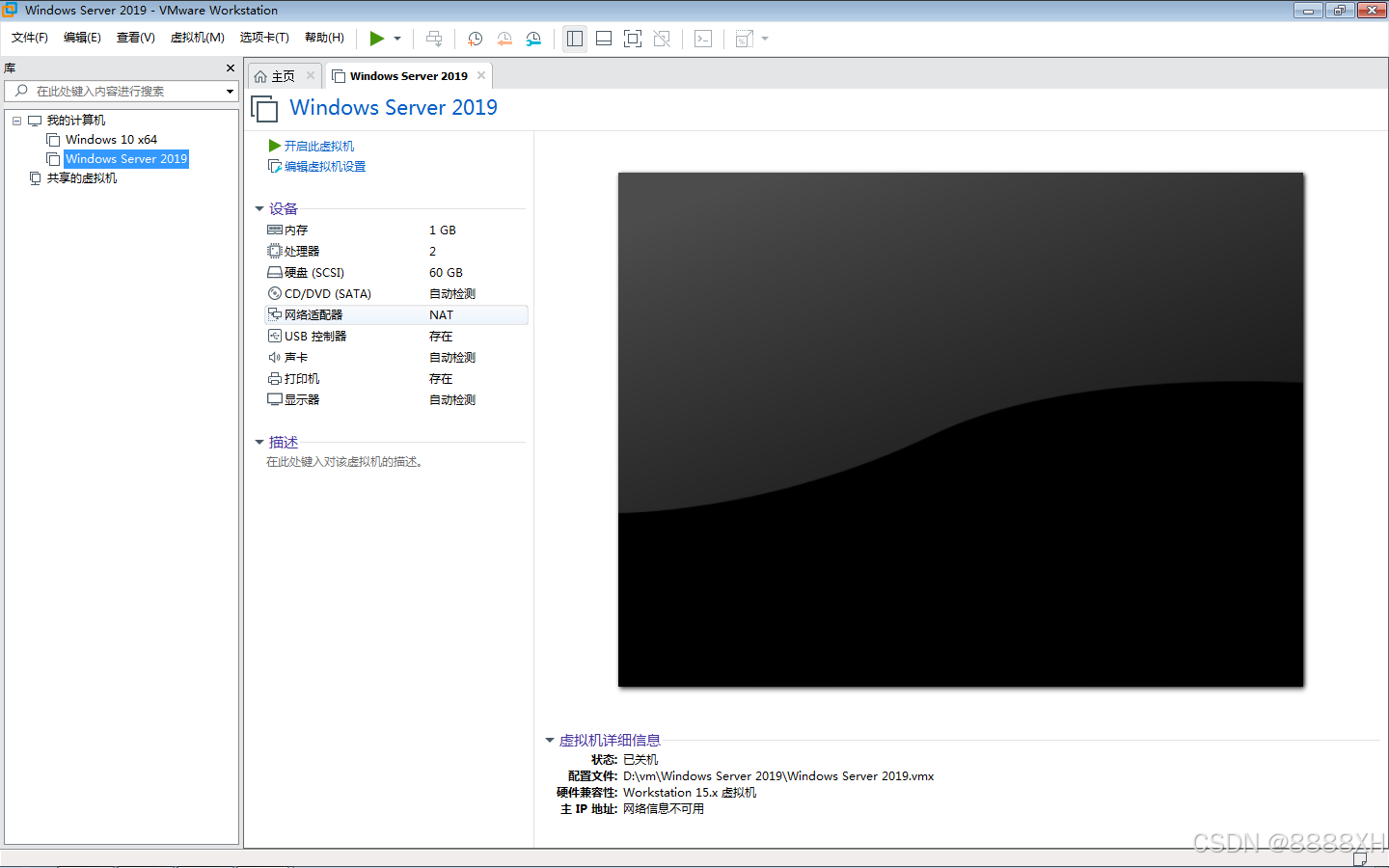
Task: Select 共享的虚拟机 tree item
Action: pos(82,178)
